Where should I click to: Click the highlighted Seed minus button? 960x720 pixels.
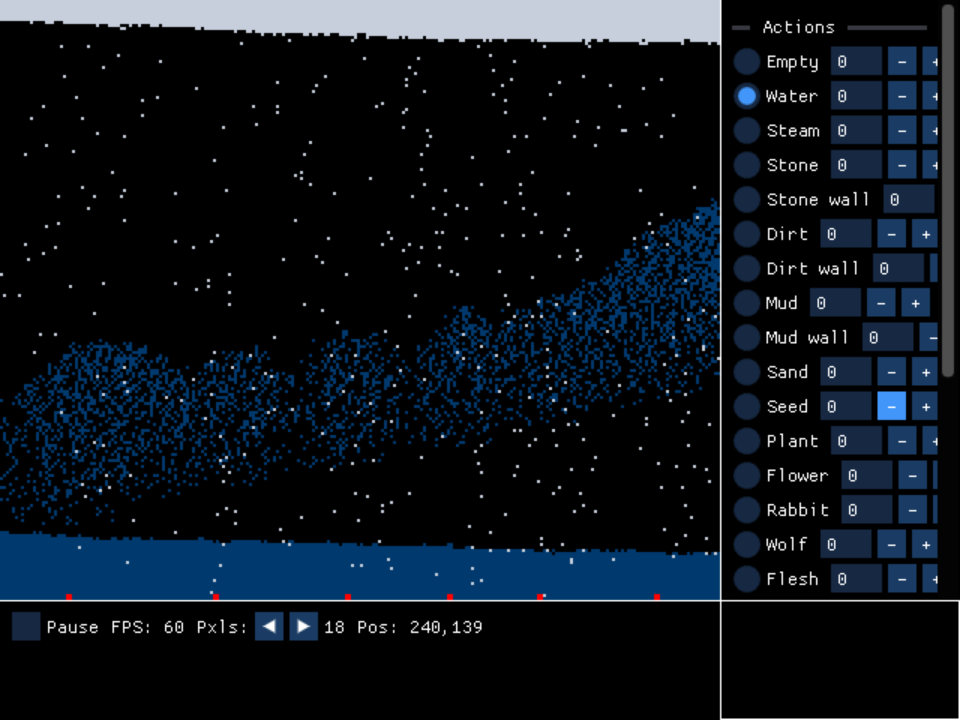pyautogui.click(x=891, y=407)
